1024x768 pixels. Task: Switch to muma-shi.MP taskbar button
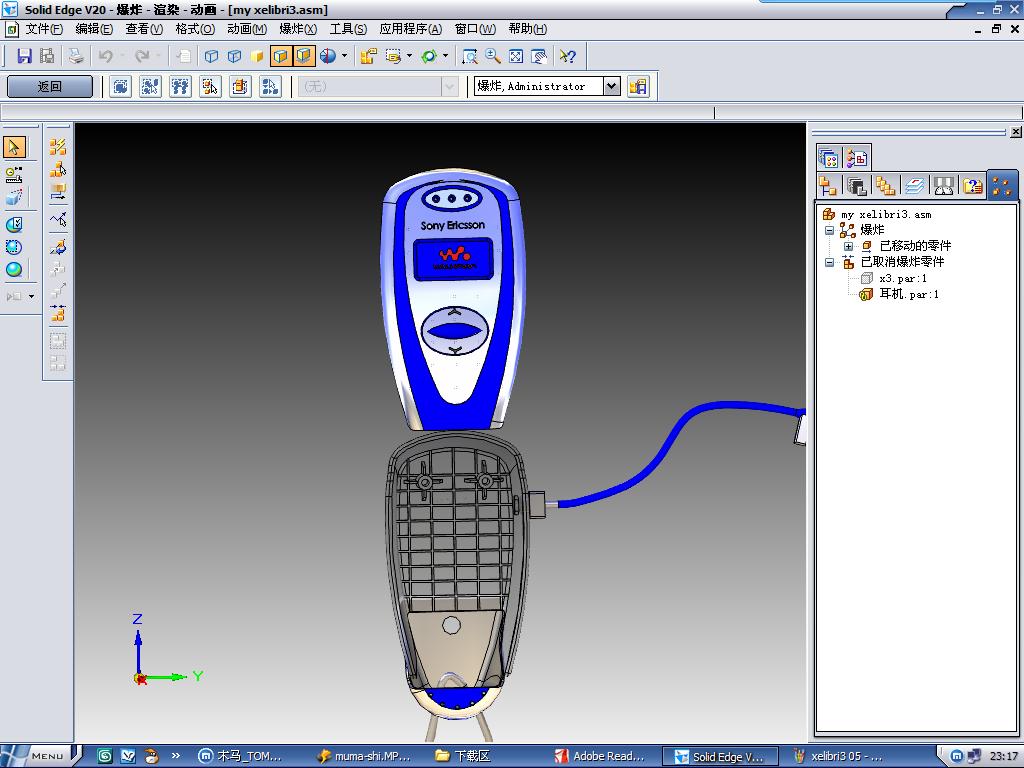click(364, 756)
